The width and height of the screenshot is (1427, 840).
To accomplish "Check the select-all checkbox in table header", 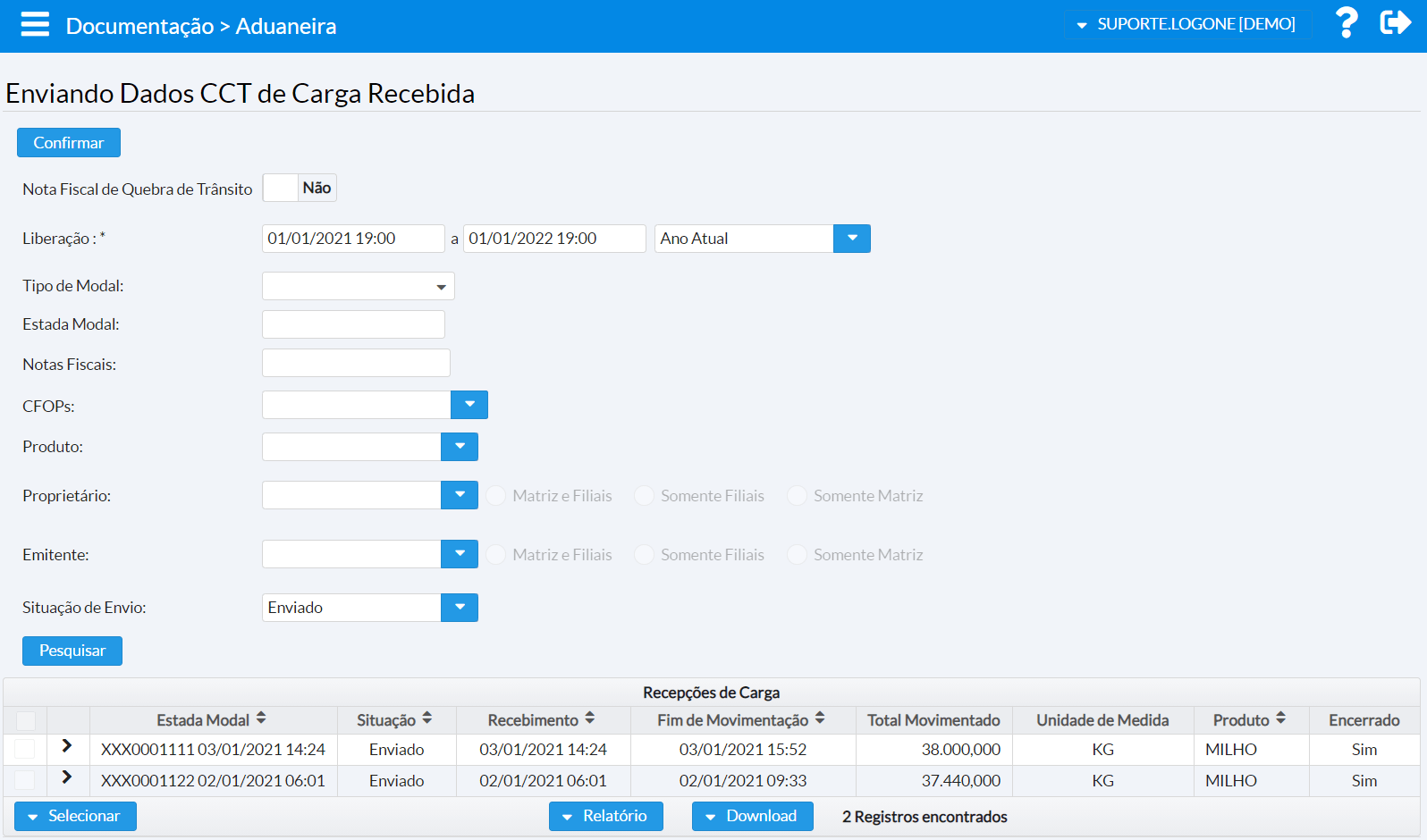I will pos(26,721).
